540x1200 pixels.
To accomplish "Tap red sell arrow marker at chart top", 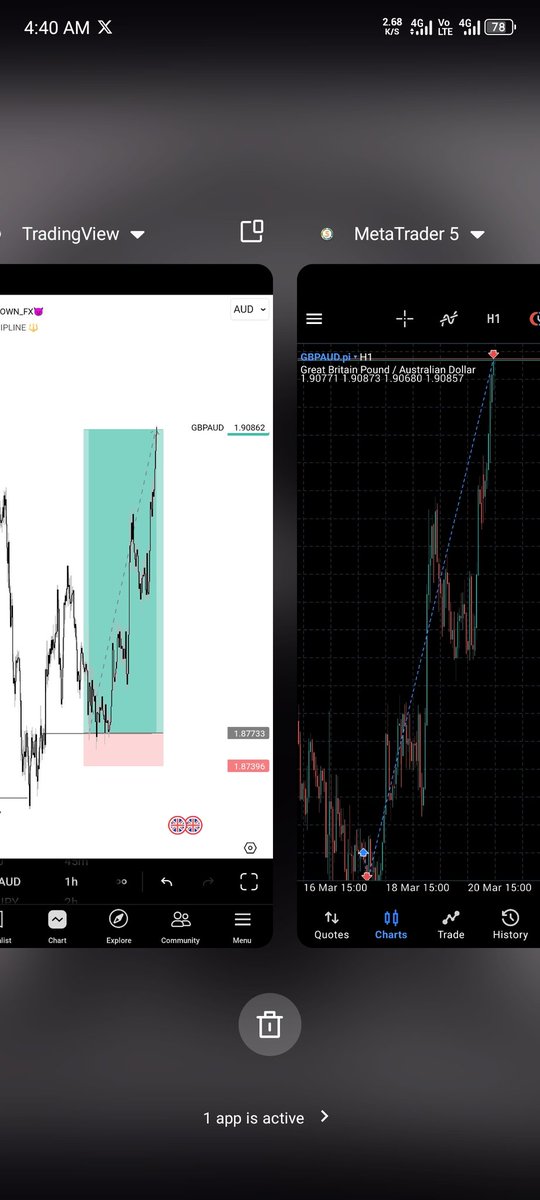I will pos(493,354).
